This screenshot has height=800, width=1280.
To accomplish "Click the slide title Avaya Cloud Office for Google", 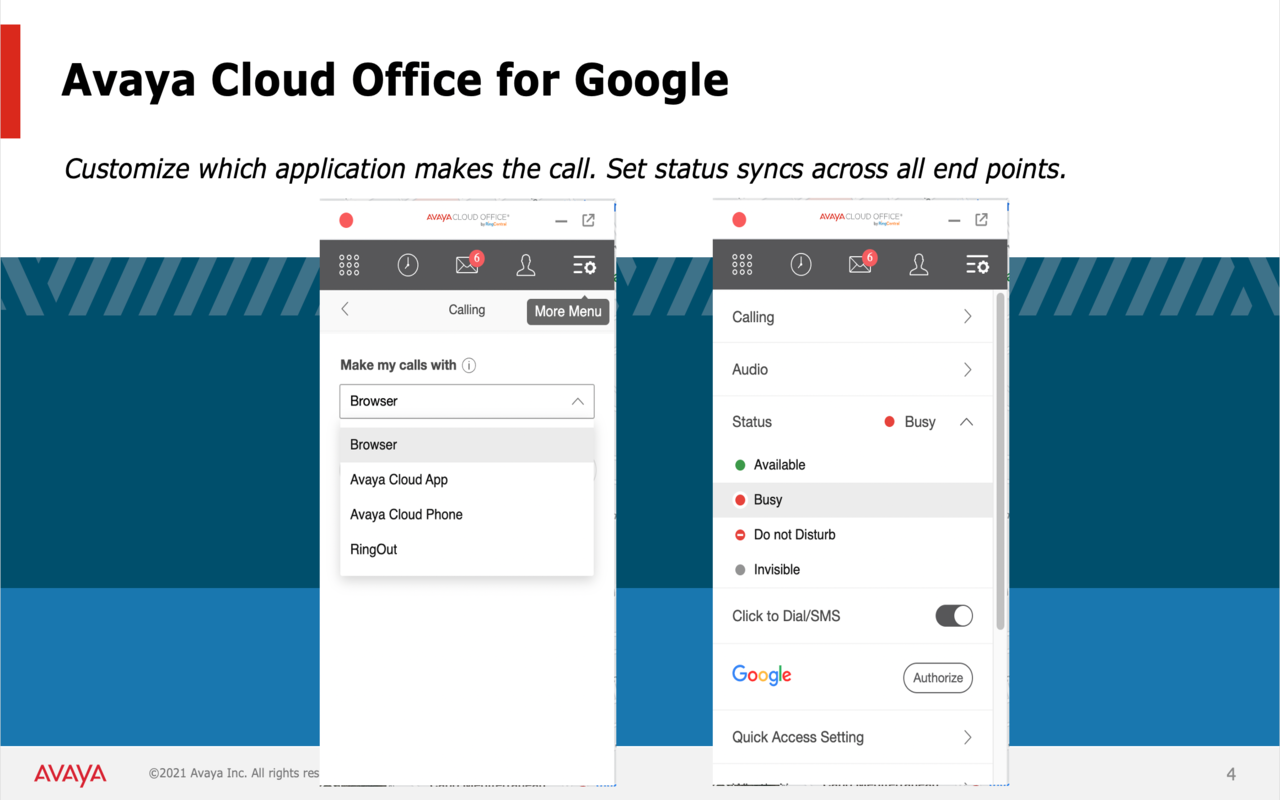I will pyautogui.click(x=395, y=80).
